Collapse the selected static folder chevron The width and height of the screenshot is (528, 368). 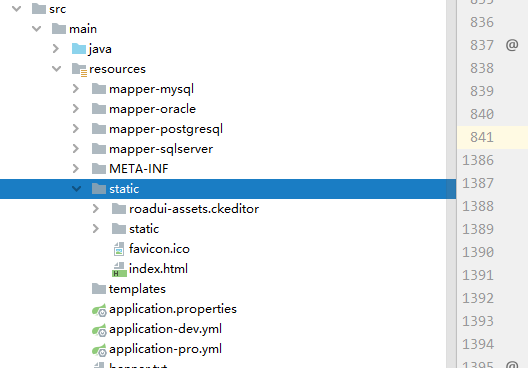tap(76, 189)
